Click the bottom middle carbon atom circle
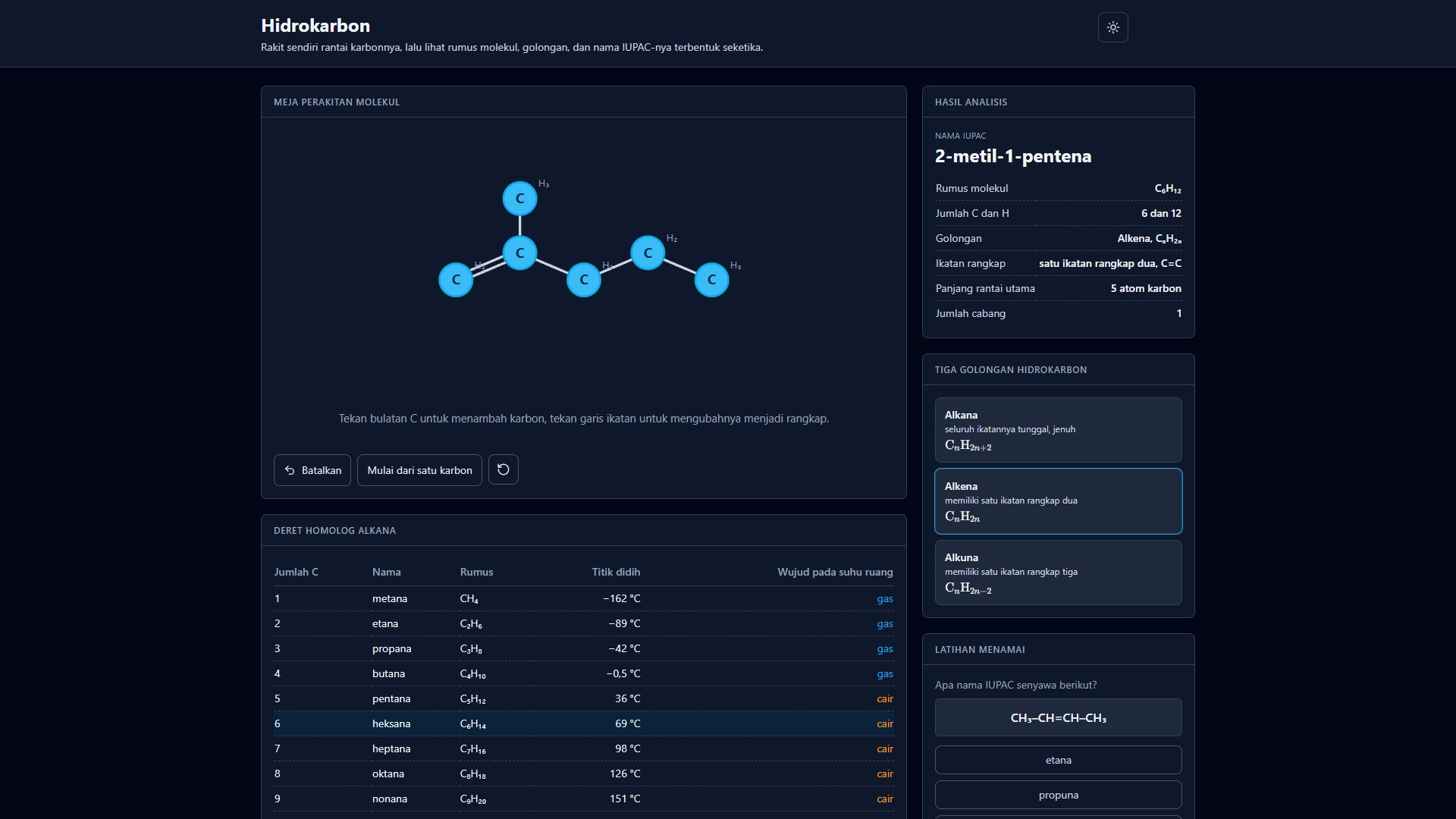This screenshot has width=1456, height=819. click(583, 280)
